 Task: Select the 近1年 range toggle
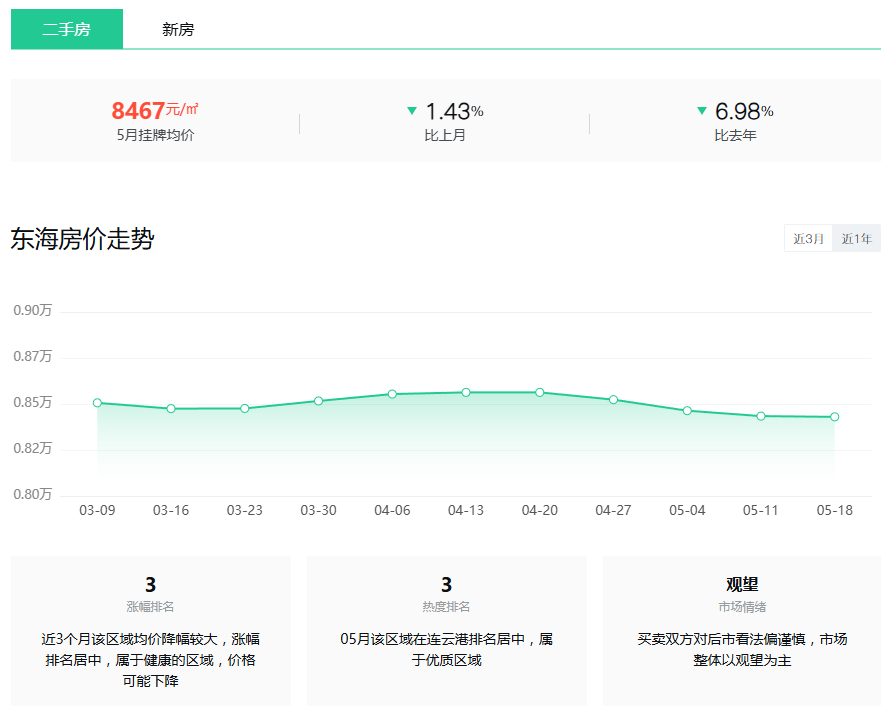pyautogui.click(x=857, y=238)
